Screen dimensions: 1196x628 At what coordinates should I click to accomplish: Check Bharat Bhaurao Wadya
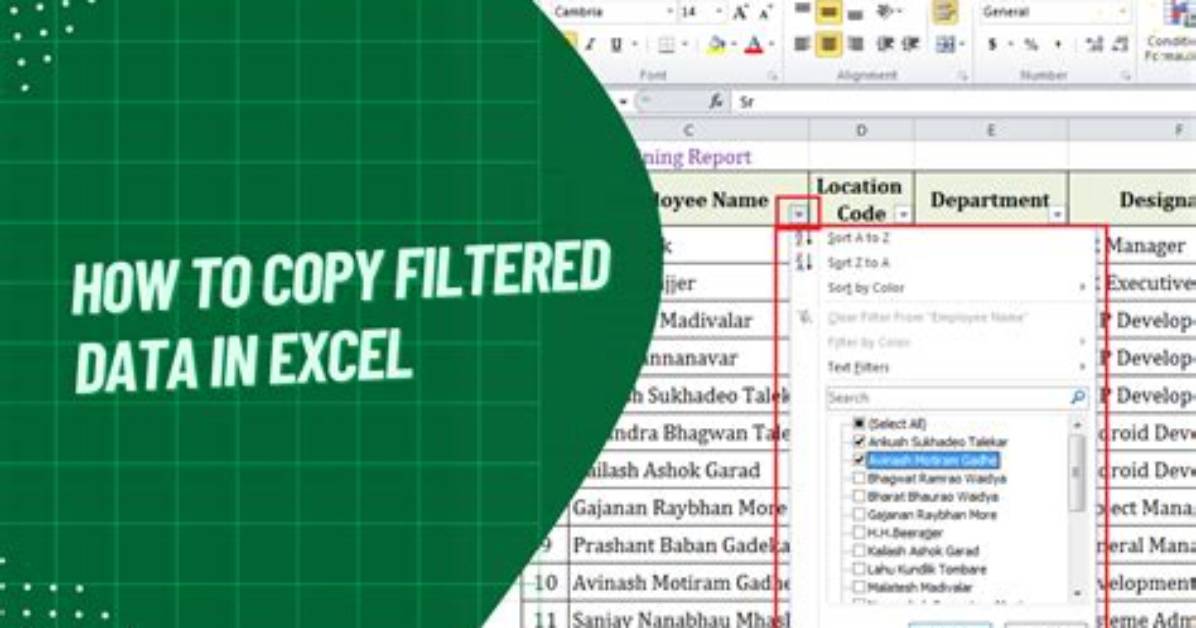coord(859,497)
